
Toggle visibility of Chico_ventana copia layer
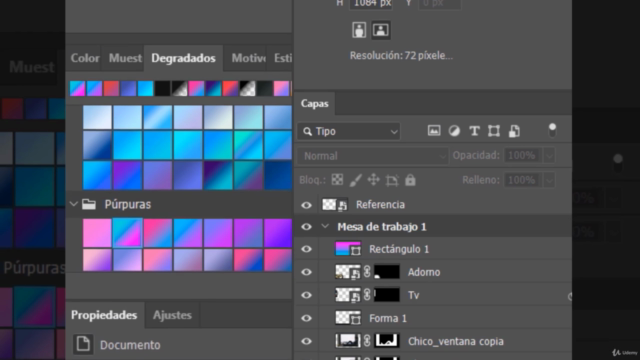[x=306, y=341]
